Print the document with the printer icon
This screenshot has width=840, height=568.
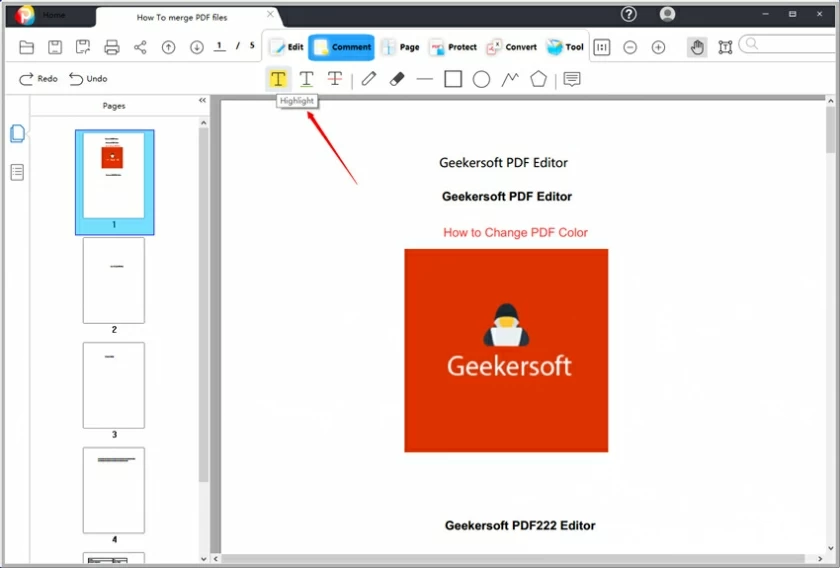pyautogui.click(x=111, y=47)
